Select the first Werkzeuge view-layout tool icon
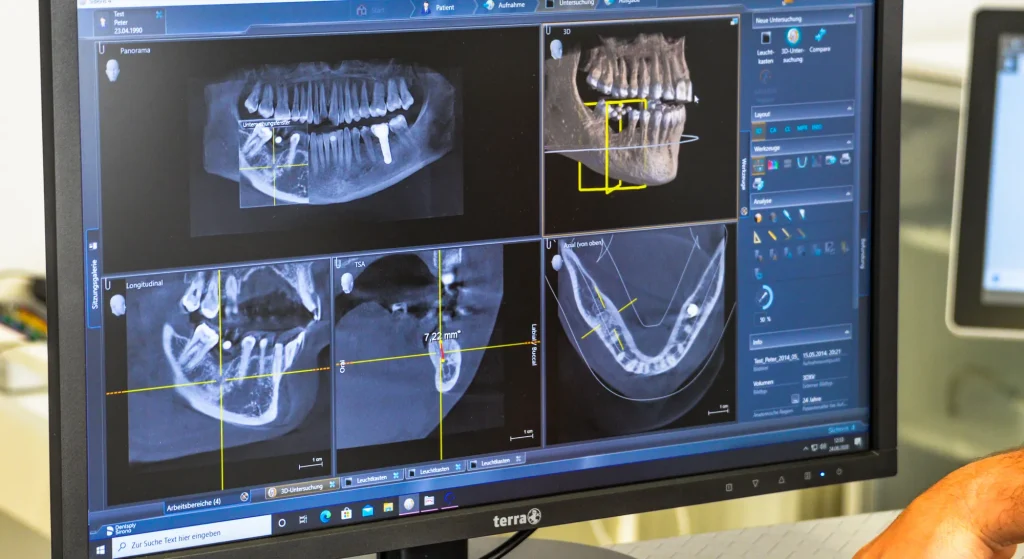The image size is (1024, 559). pos(759,165)
